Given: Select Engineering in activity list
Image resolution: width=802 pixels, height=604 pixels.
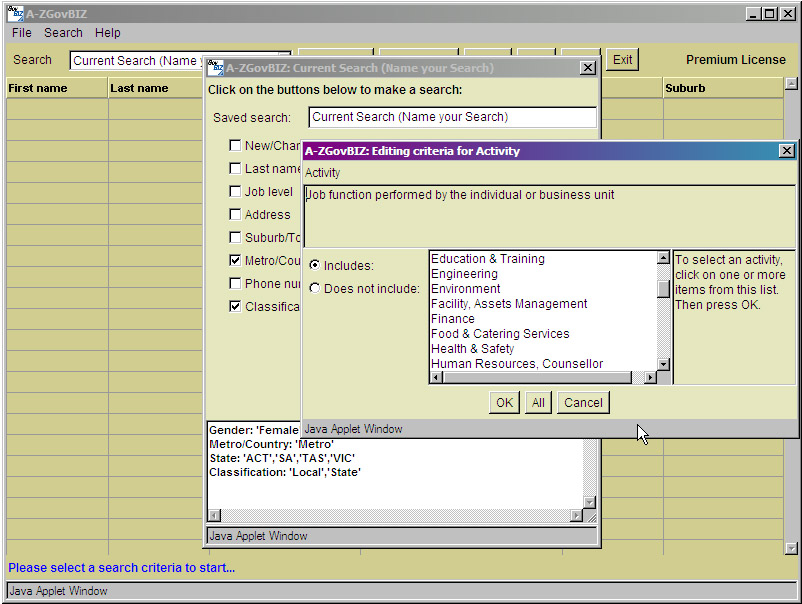Looking at the screenshot, I should (x=543, y=274).
